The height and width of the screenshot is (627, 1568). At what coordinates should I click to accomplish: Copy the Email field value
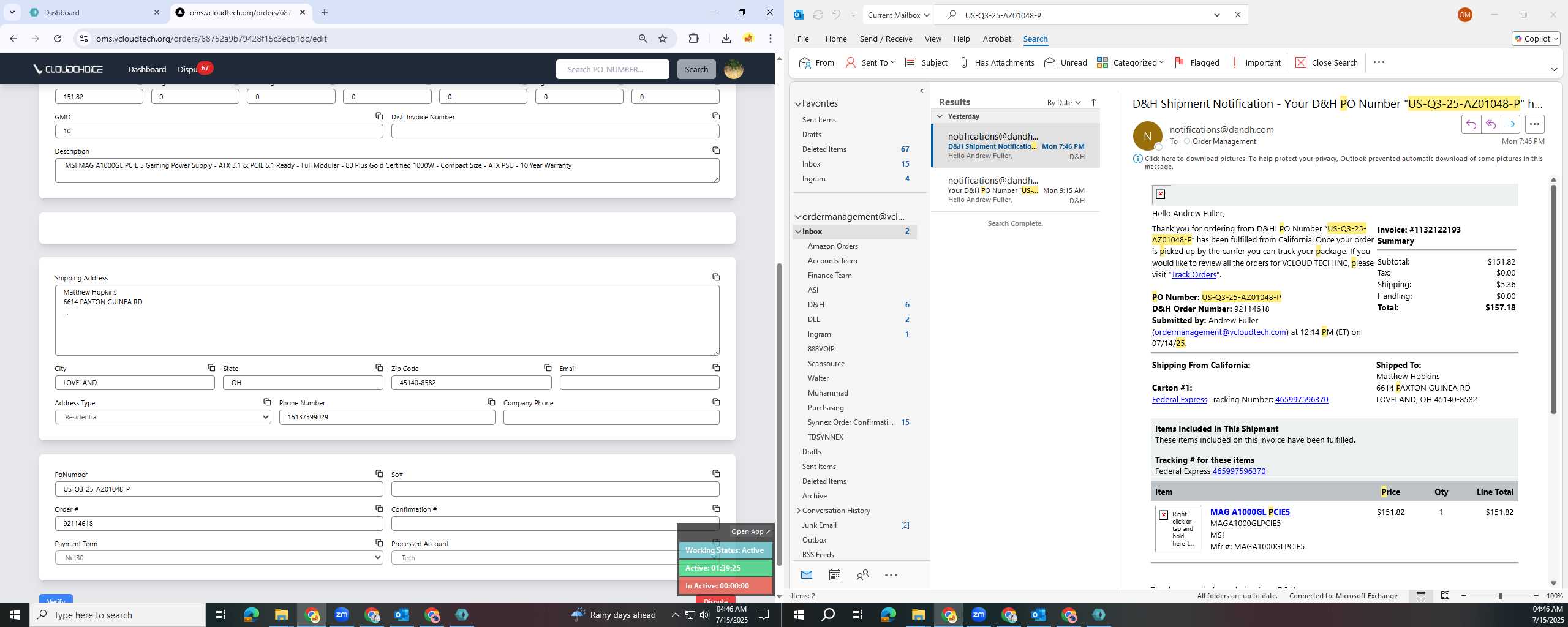(x=715, y=367)
